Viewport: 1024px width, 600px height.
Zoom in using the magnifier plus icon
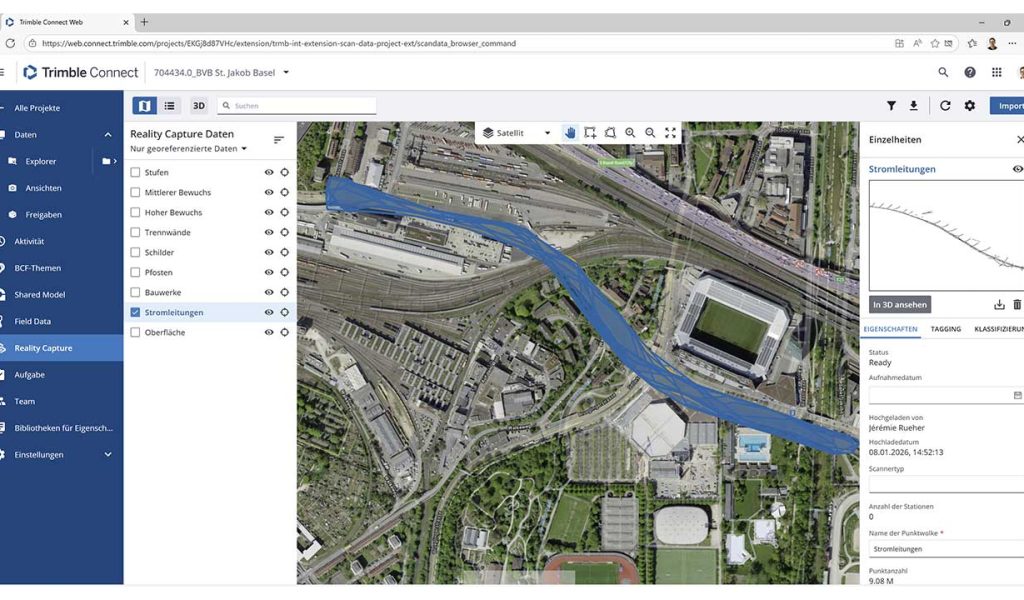(x=630, y=132)
